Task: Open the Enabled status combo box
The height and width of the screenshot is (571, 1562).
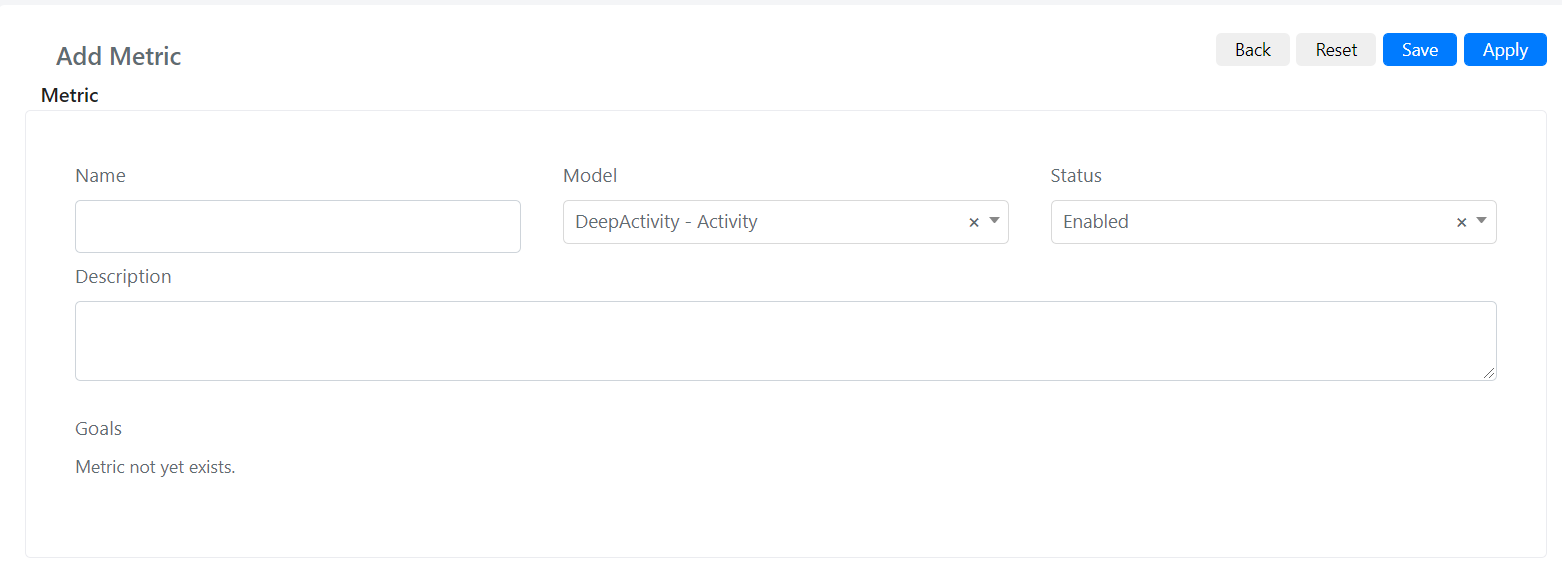Action: point(1273,222)
